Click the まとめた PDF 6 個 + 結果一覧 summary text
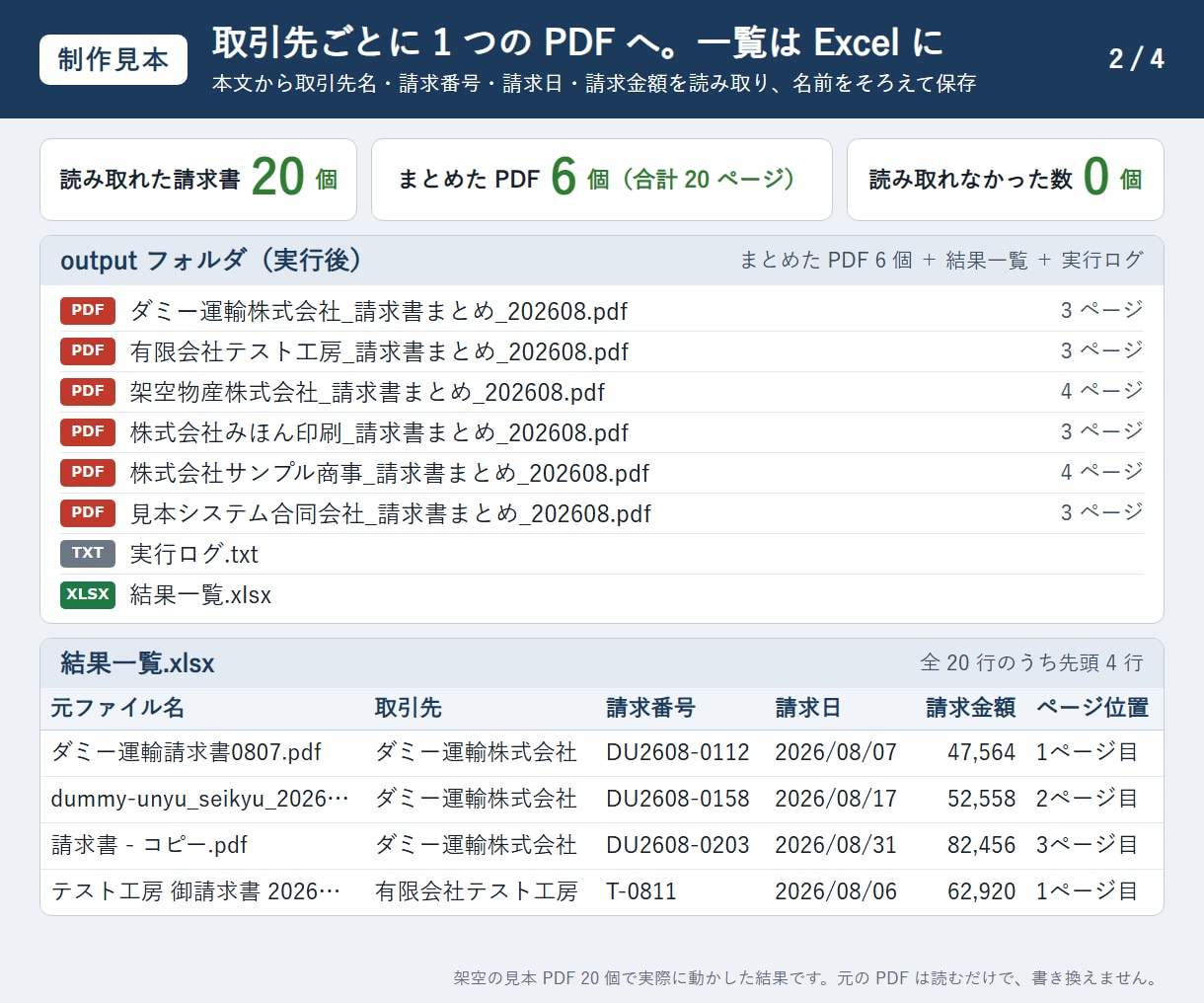Screen dimensions: 1204x1003 click(x=941, y=261)
